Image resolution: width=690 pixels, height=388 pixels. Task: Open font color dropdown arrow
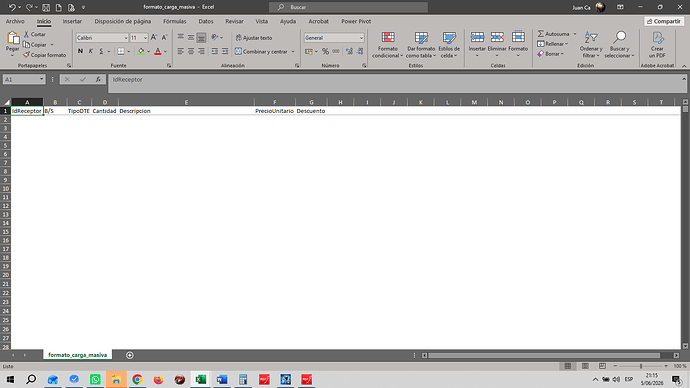pos(165,51)
